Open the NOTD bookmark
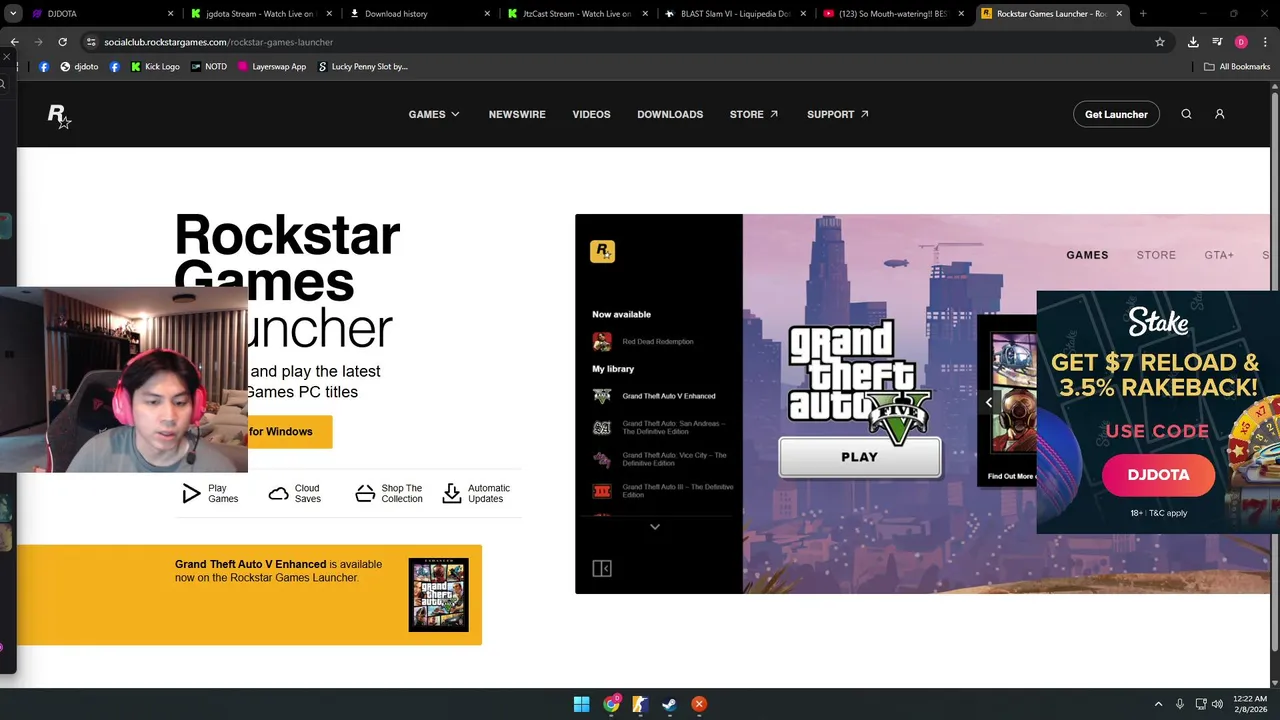This screenshot has width=1280, height=720. coord(209,67)
